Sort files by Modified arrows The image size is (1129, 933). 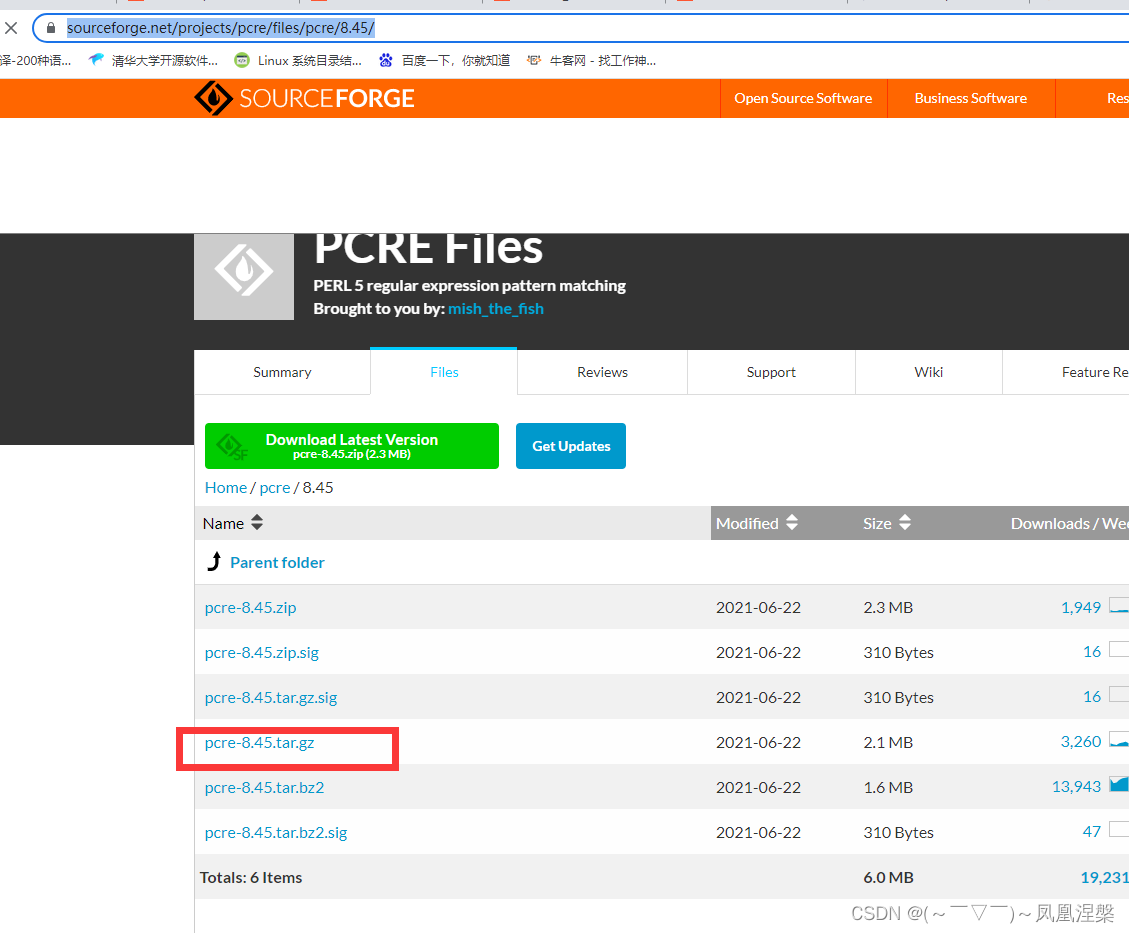pyautogui.click(x=792, y=523)
